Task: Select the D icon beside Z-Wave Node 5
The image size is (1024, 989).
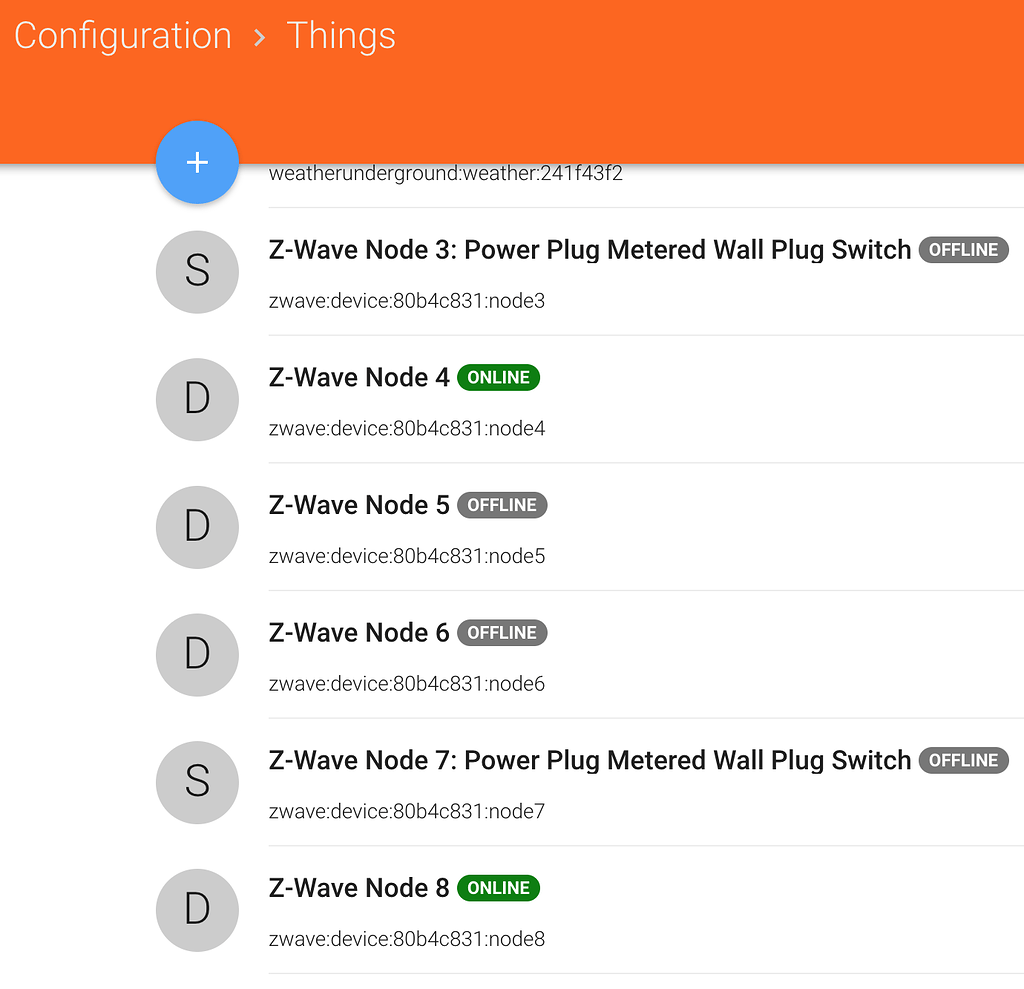Action: tap(197, 527)
